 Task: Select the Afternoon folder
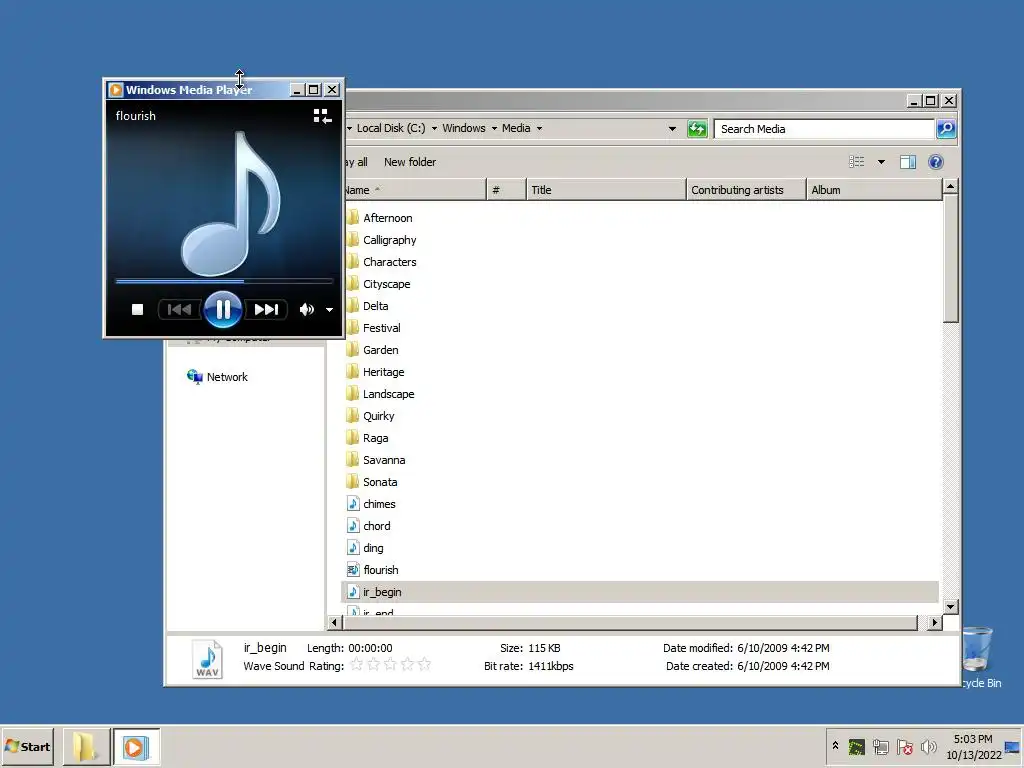point(387,218)
